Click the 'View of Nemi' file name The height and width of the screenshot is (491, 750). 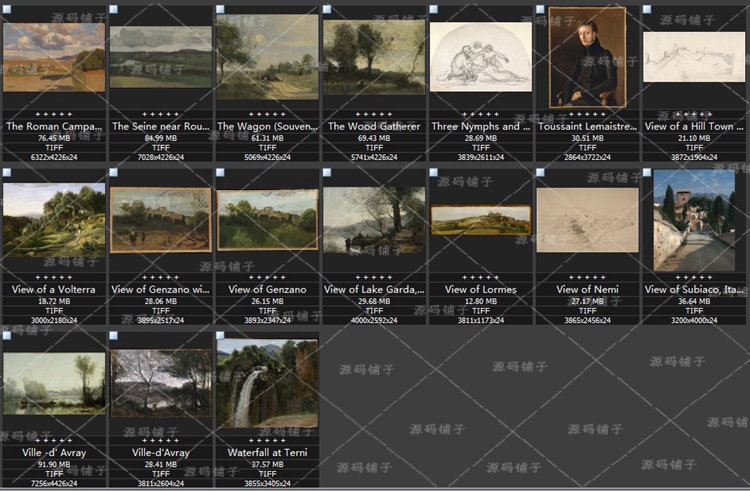pyautogui.click(x=587, y=290)
